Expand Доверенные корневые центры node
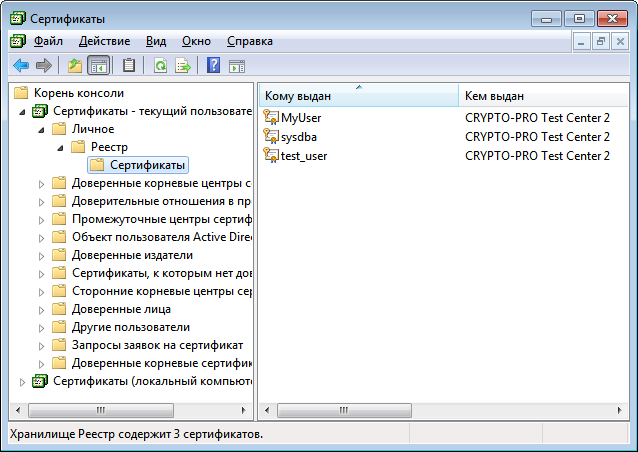638x452 pixels. click(x=42, y=184)
